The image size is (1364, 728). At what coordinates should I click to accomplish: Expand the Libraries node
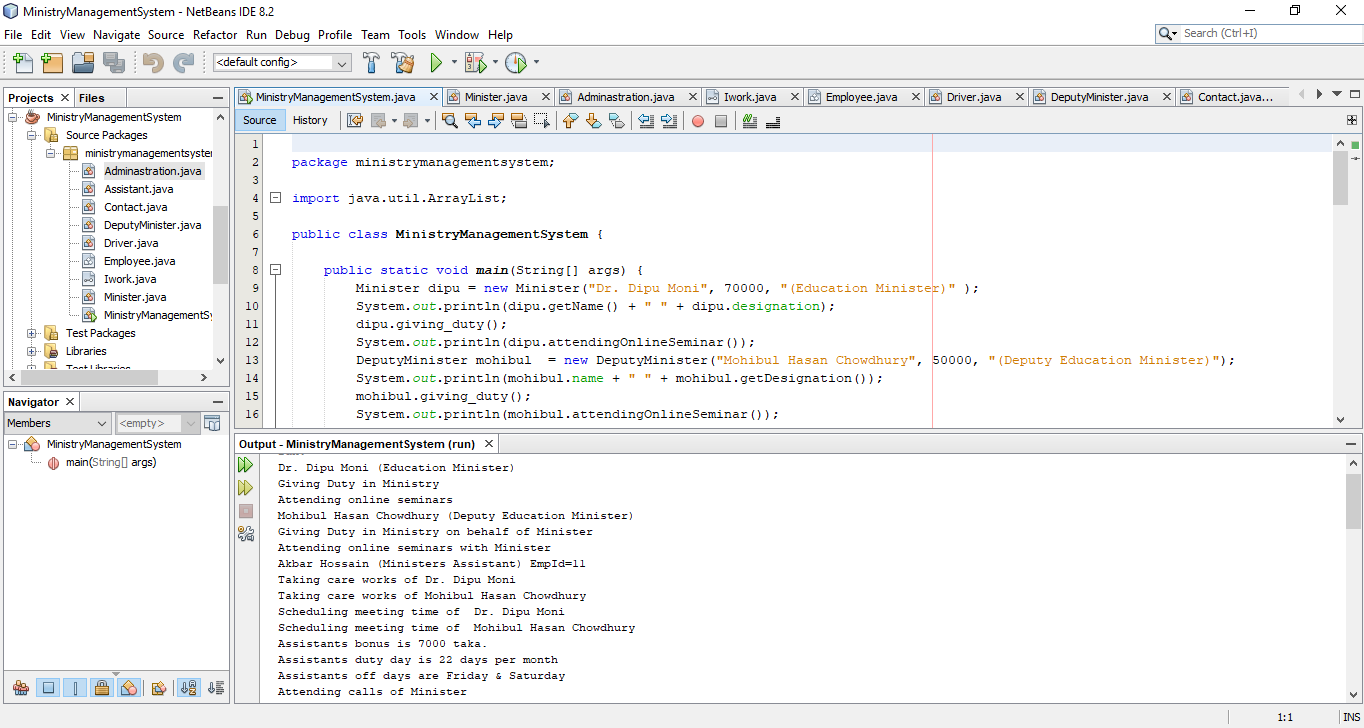click(x=31, y=350)
